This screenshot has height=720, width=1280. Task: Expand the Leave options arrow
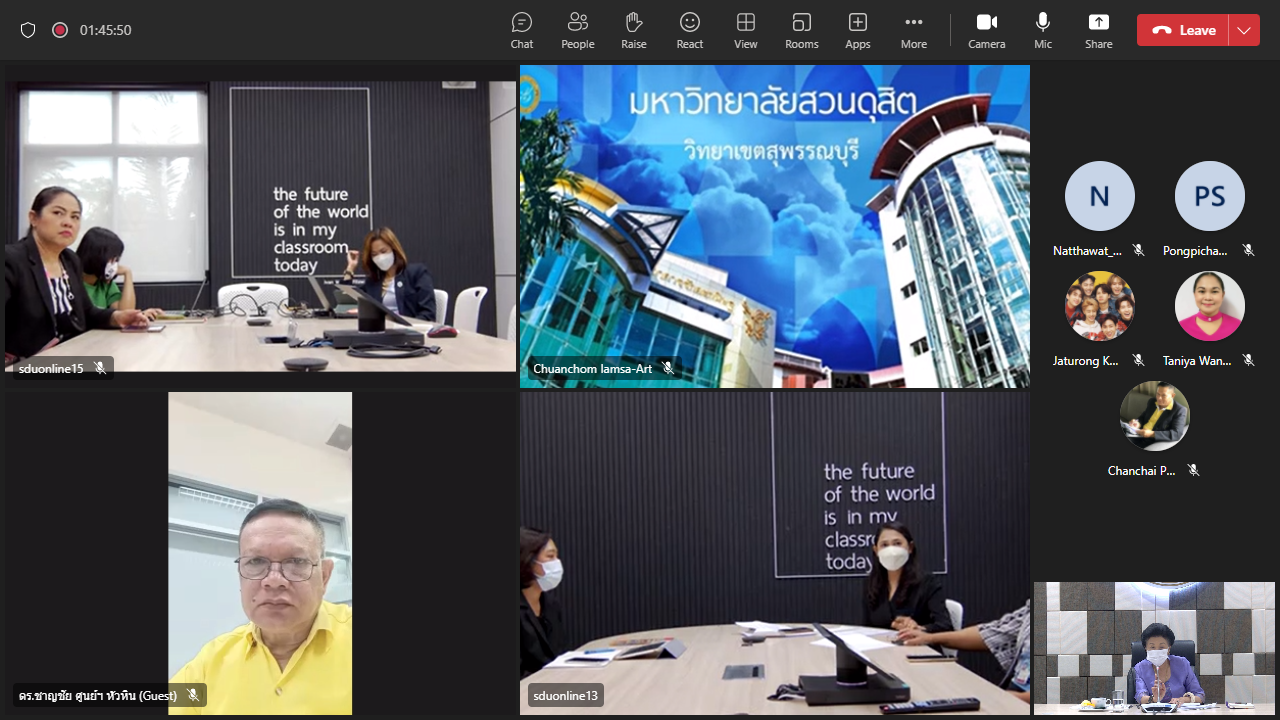pyautogui.click(x=1244, y=30)
